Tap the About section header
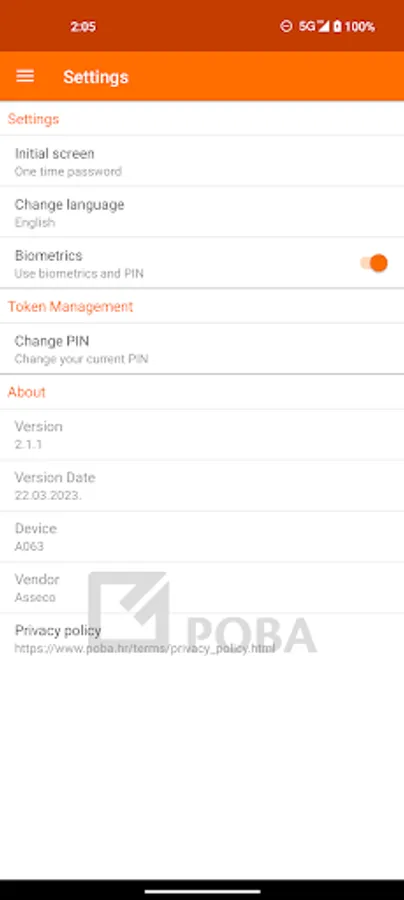This screenshot has height=900, width=404. click(x=26, y=392)
